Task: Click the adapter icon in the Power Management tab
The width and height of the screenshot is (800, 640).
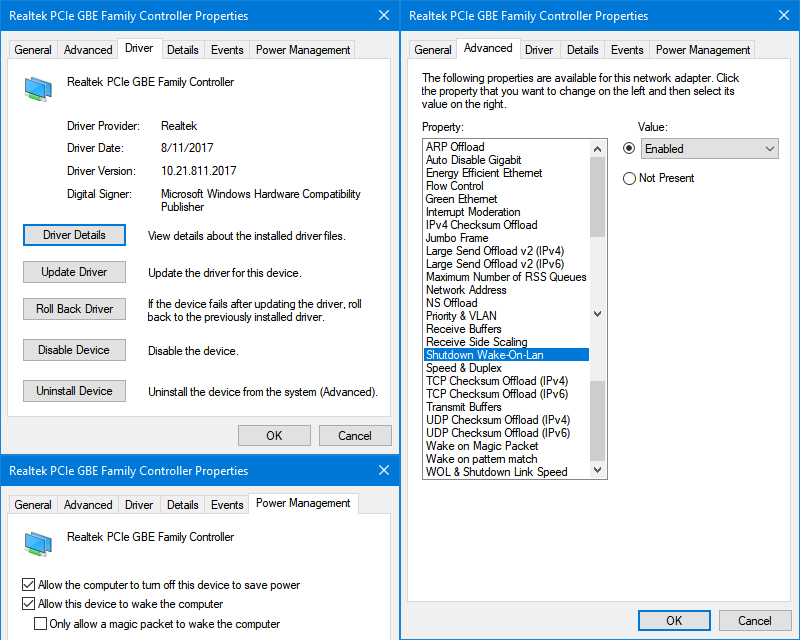Action: [38, 544]
